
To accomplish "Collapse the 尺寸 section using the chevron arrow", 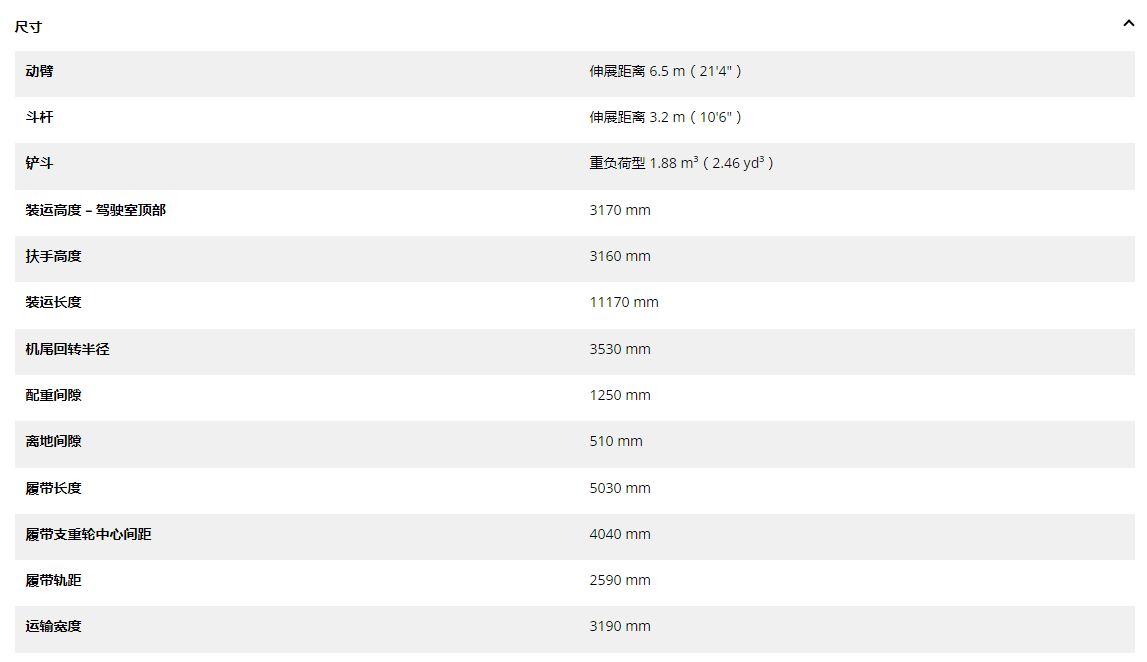I will click(1128, 25).
